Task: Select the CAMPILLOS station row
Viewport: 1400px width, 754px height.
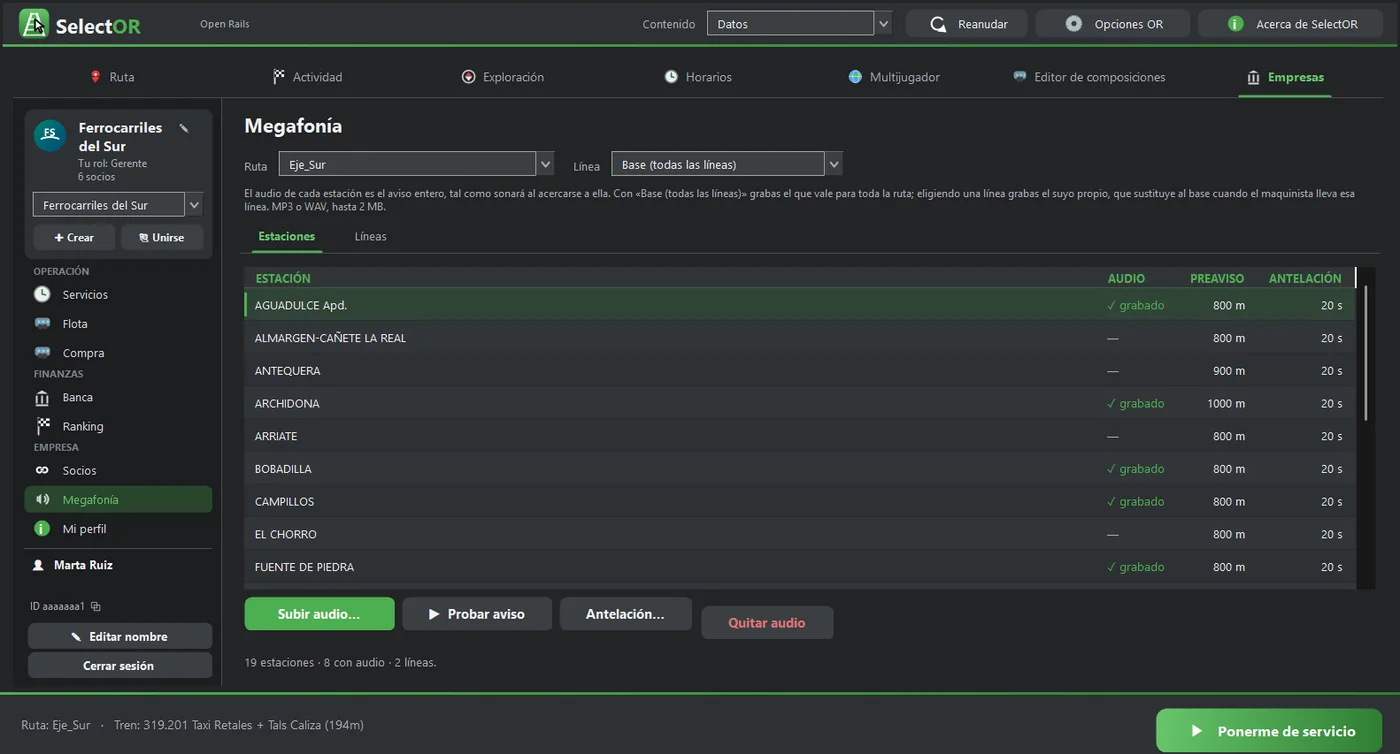Action: pyautogui.click(x=800, y=501)
